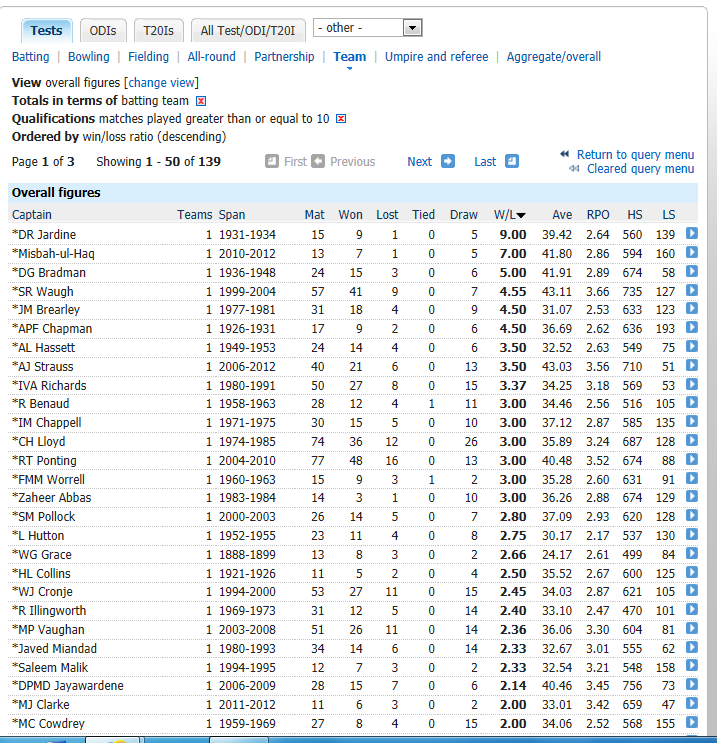Sort by the Ave column header
717x743 pixels.
point(562,215)
